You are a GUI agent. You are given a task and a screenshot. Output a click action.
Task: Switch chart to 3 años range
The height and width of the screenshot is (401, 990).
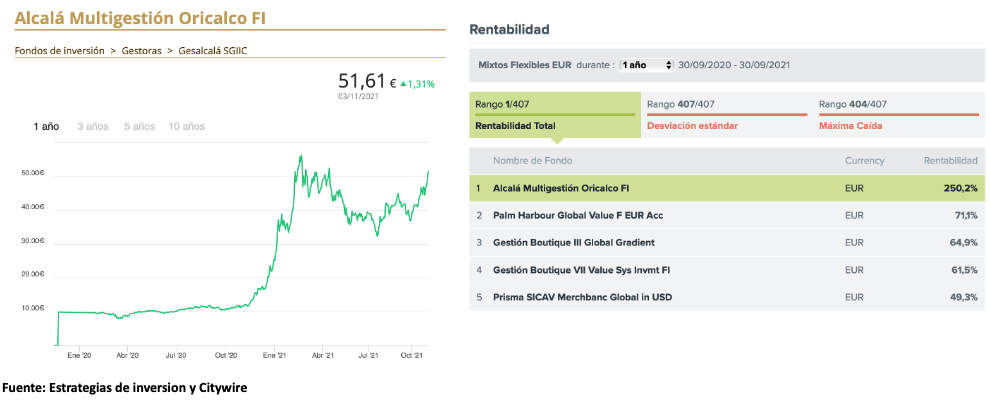point(92,127)
